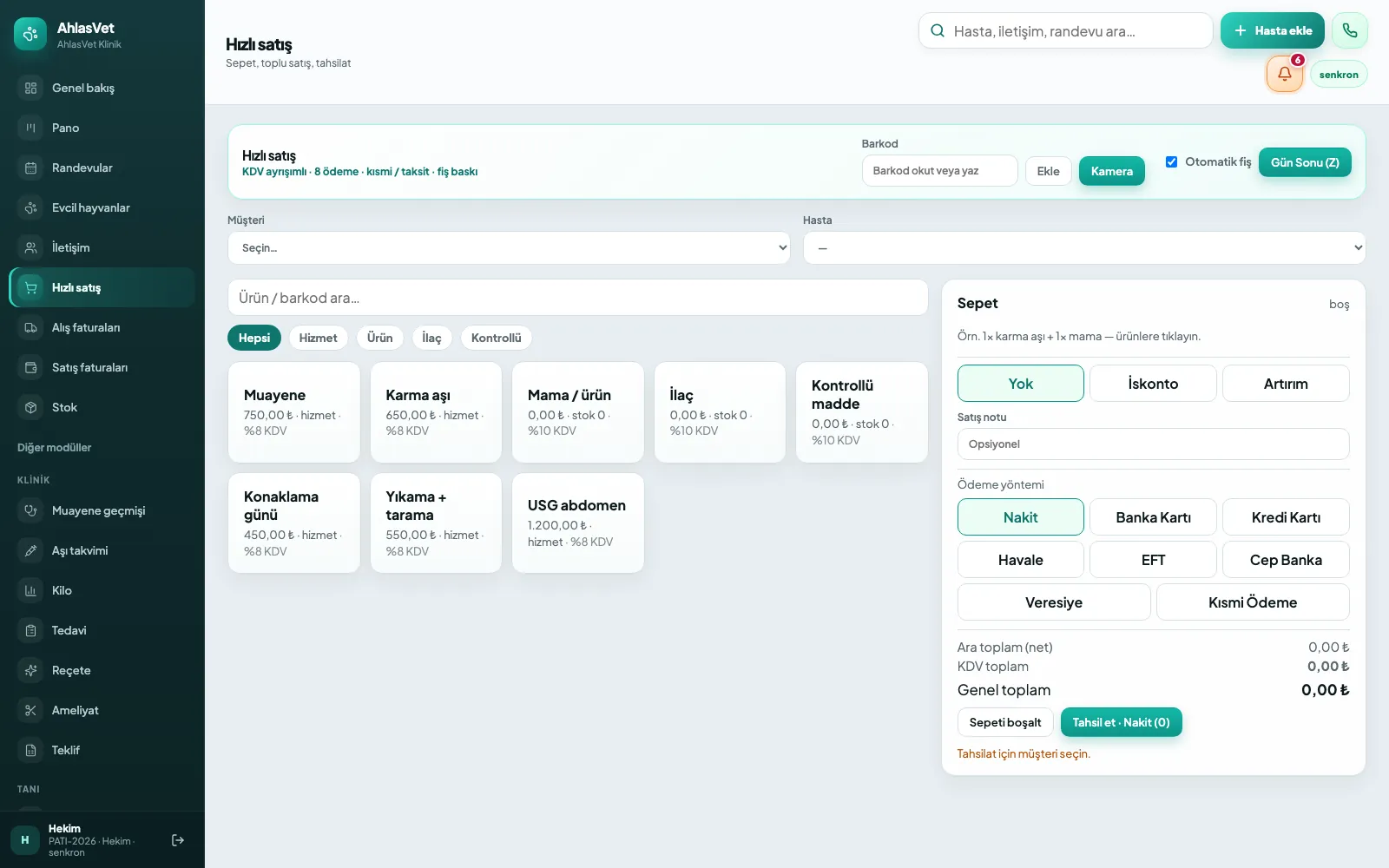Viewport: 1389px width, 868px height.
Task: Add USG abdomen to the cart
Action: tap(578, 523)
